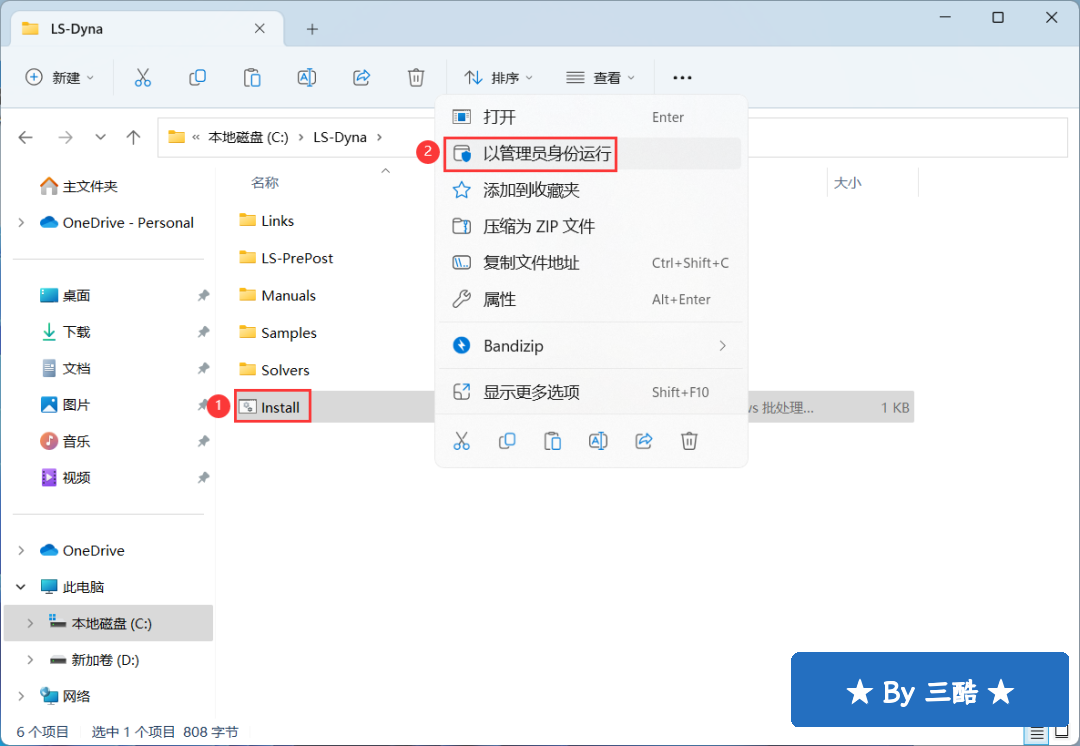Collapse the 此电脑 tree node
This screenshot has height=746, width=1080.
21,587
